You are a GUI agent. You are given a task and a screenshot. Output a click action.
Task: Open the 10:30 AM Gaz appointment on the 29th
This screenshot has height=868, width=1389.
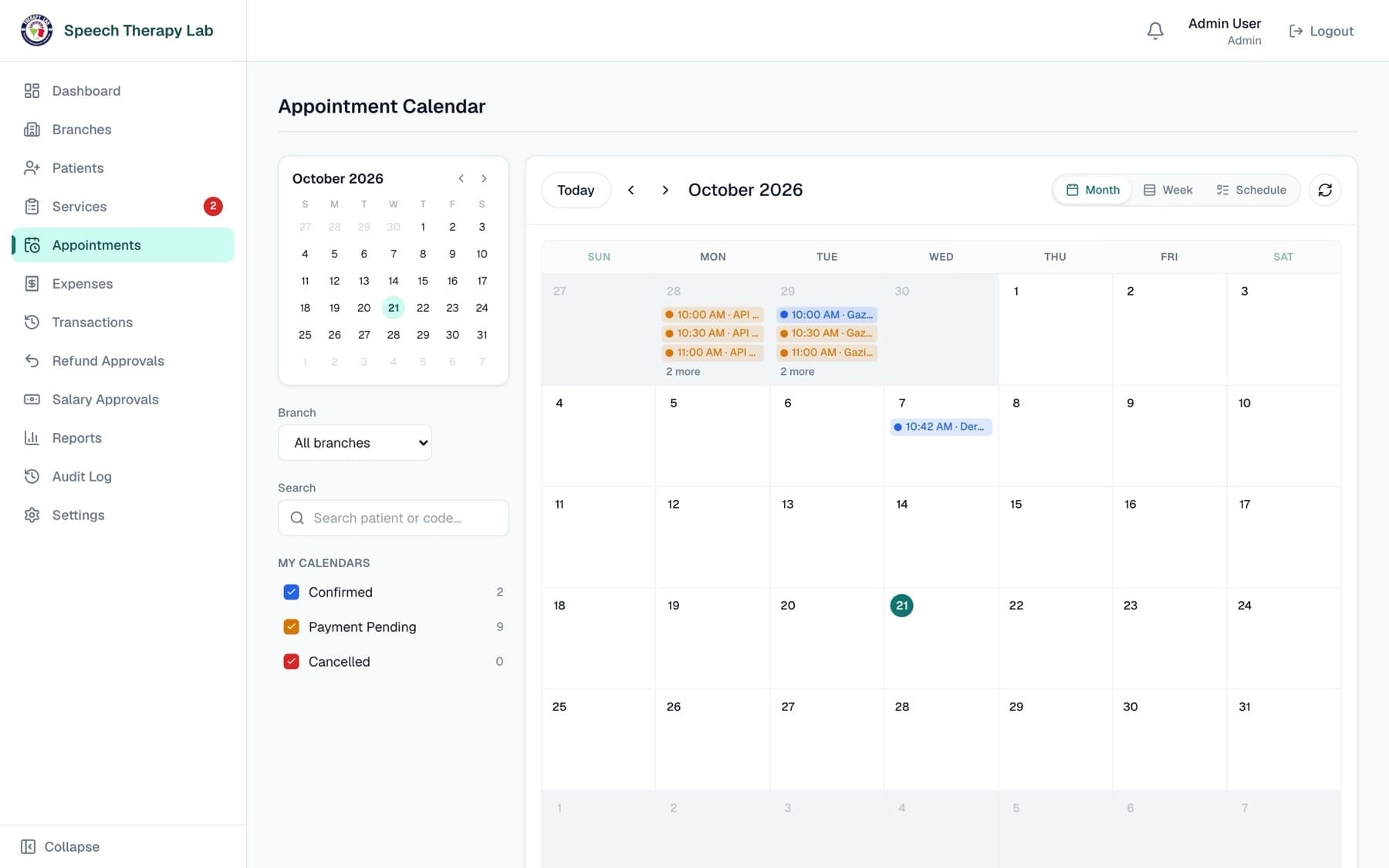(826, 333)
